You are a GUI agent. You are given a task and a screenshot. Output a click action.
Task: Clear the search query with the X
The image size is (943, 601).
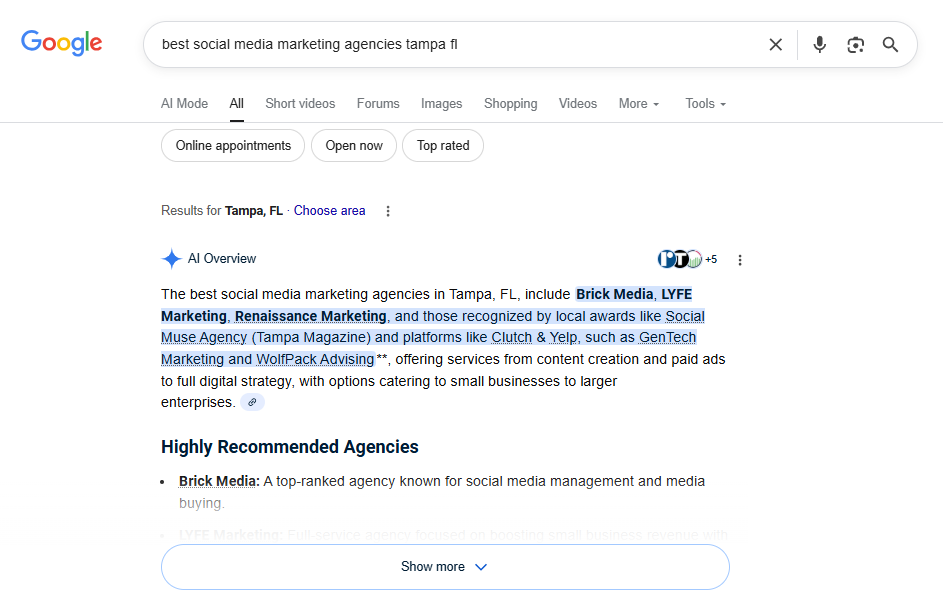point(776,44)
